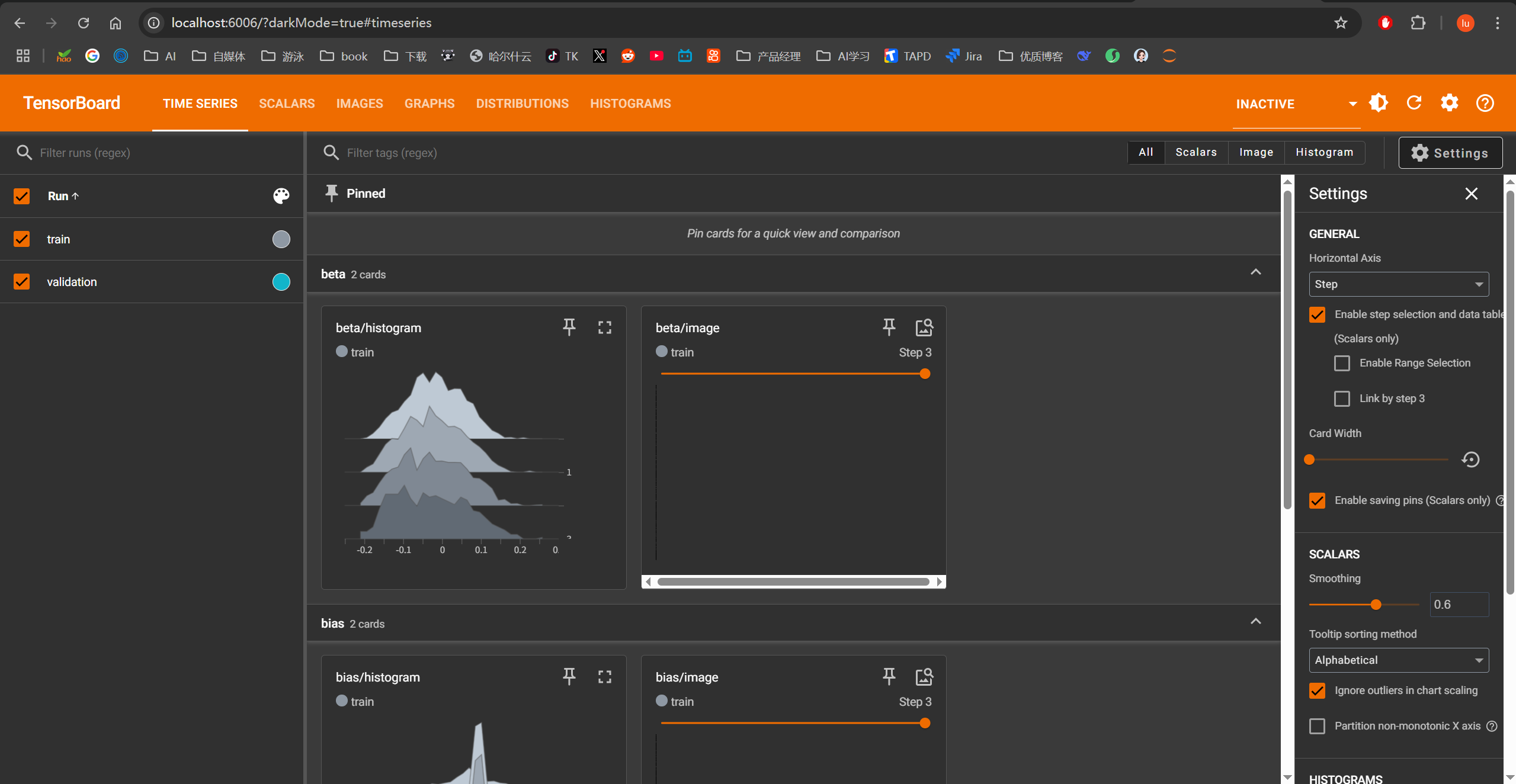This screenshot has width=1516, height=784.
Task: Open run color palette settings
Action: tap(281, 196)
